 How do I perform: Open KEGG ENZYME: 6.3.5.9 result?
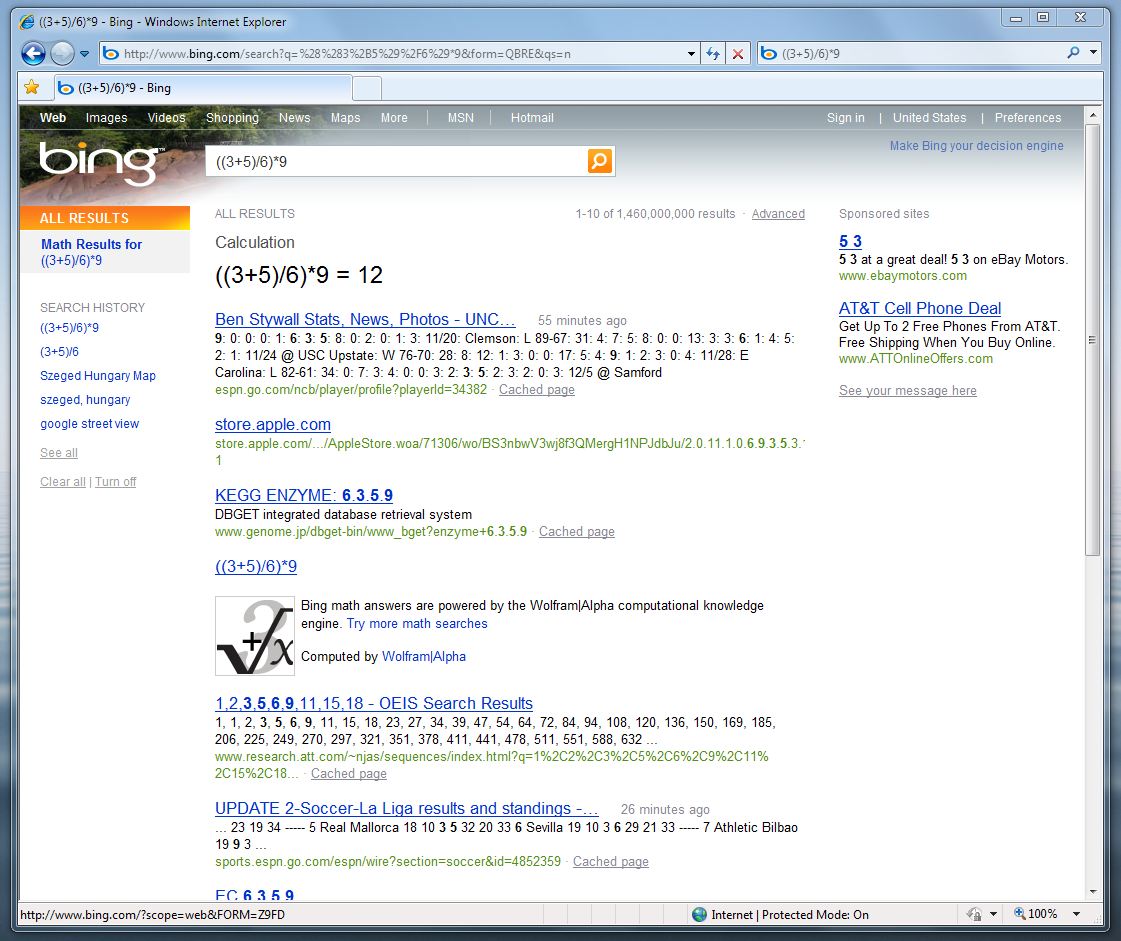coord(304,496)
